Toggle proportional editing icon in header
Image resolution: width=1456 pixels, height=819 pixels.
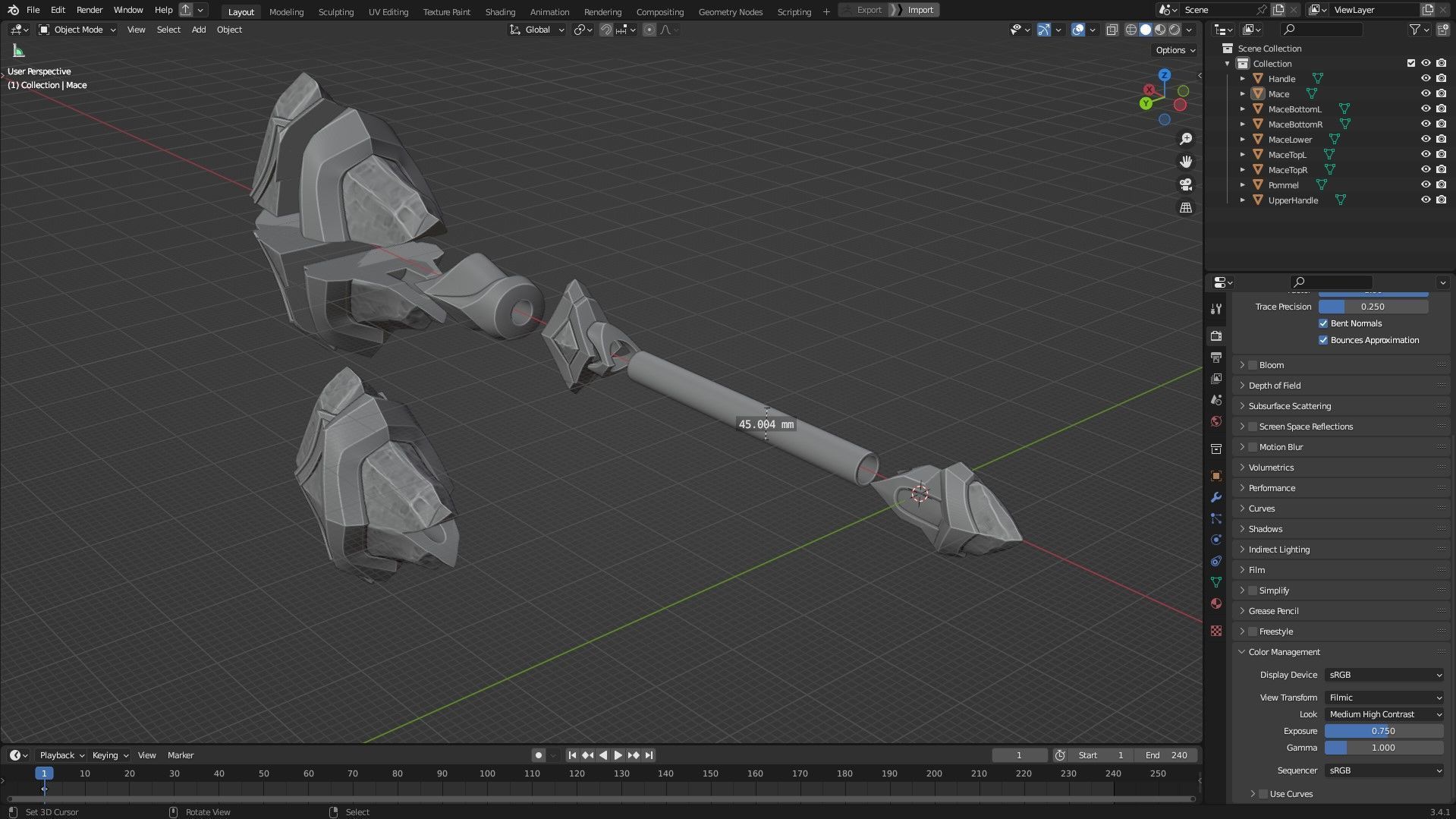coord(649,30)
